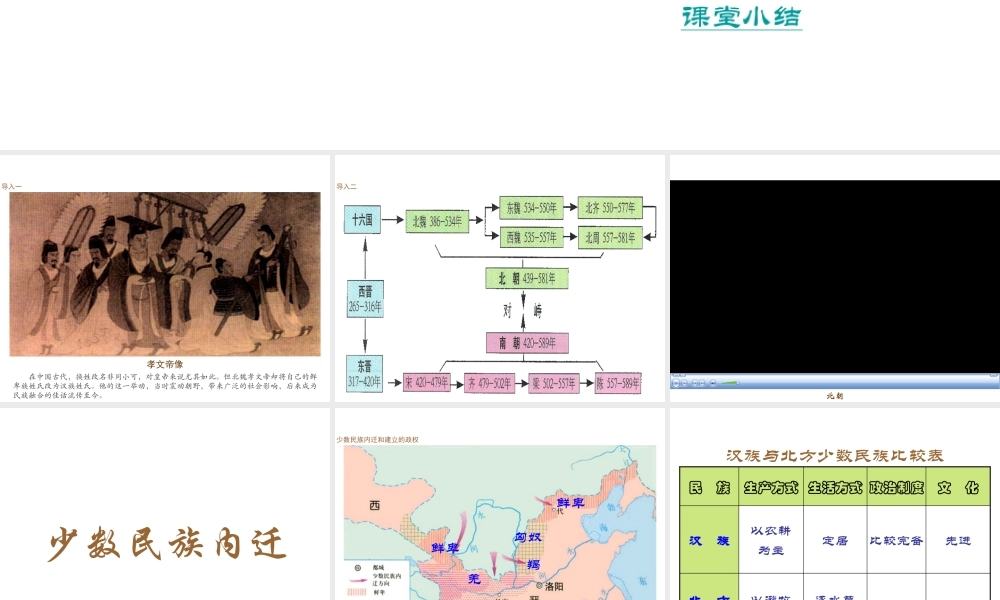Select the 少数民族内迁 title slide

tap(165, 504)
